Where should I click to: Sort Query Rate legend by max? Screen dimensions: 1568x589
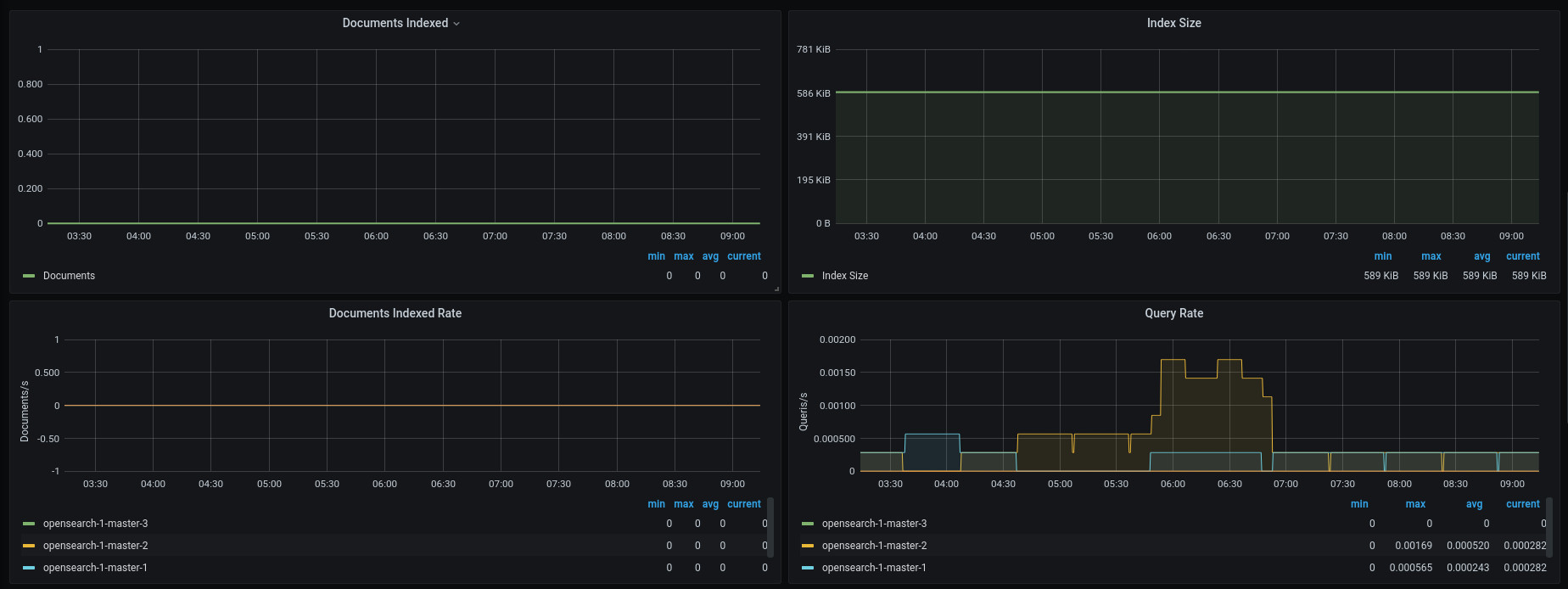coord(1415,504)
